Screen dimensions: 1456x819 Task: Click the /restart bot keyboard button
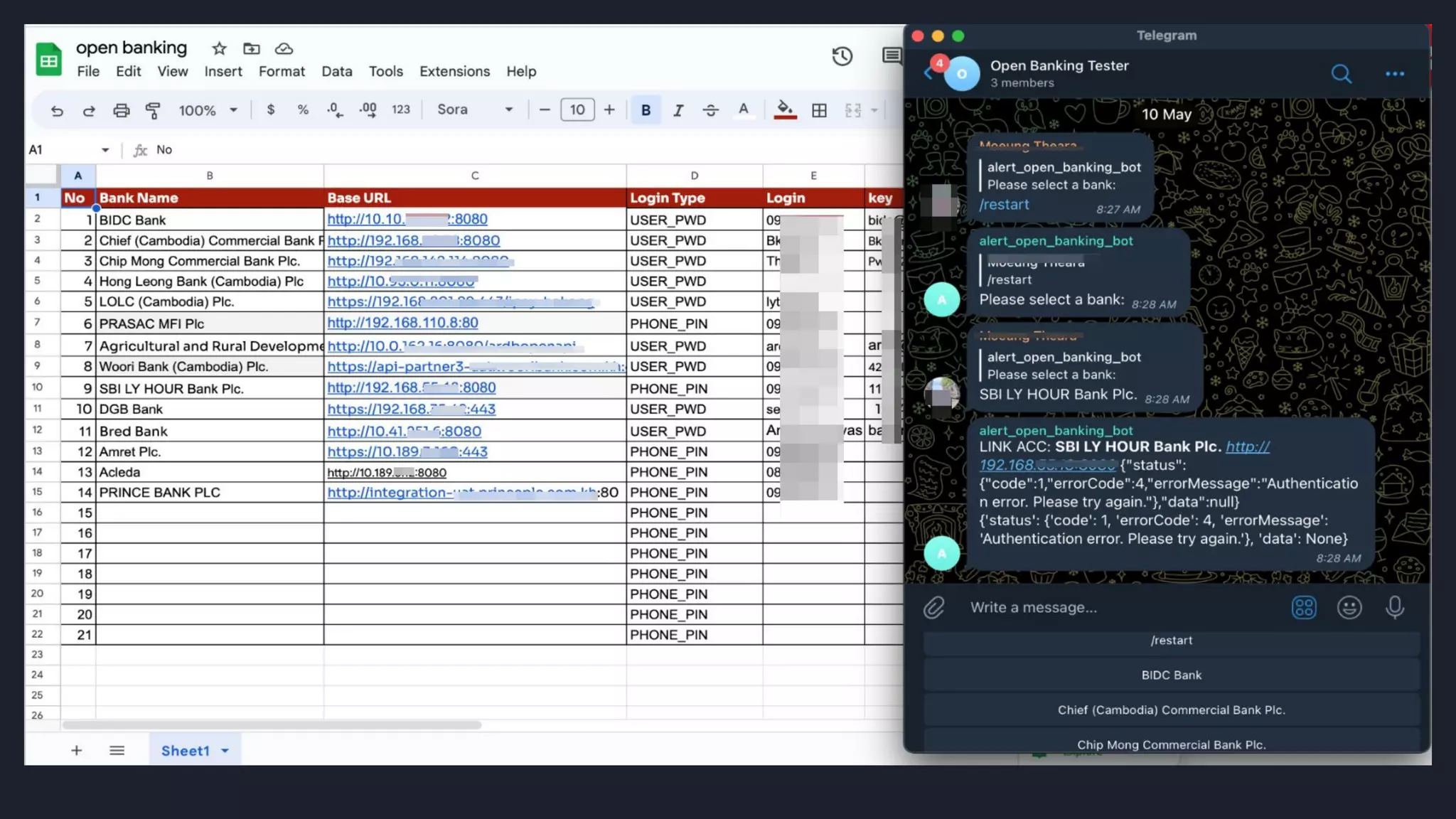[1172, 641]
